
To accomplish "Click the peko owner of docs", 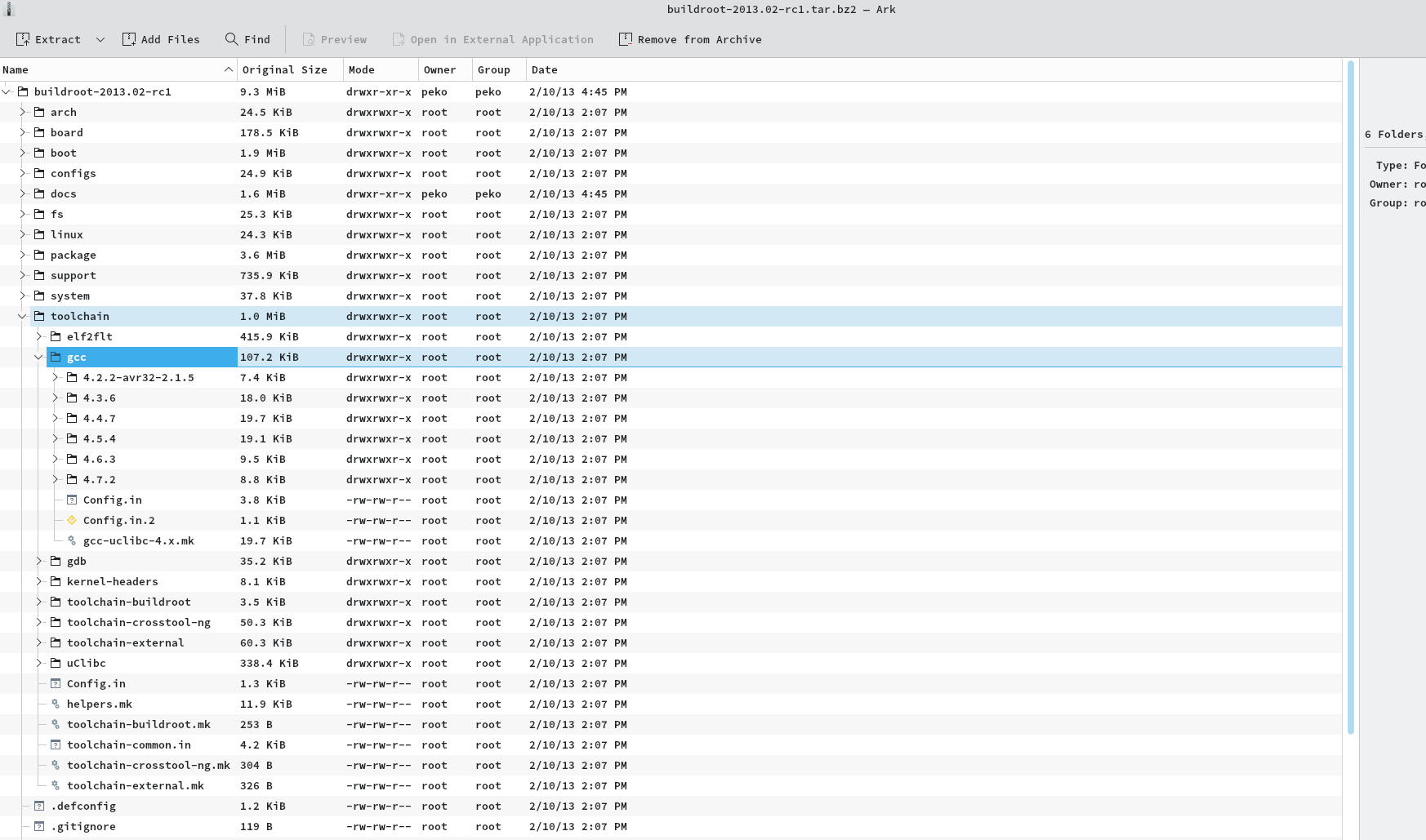I will (434, 193).
